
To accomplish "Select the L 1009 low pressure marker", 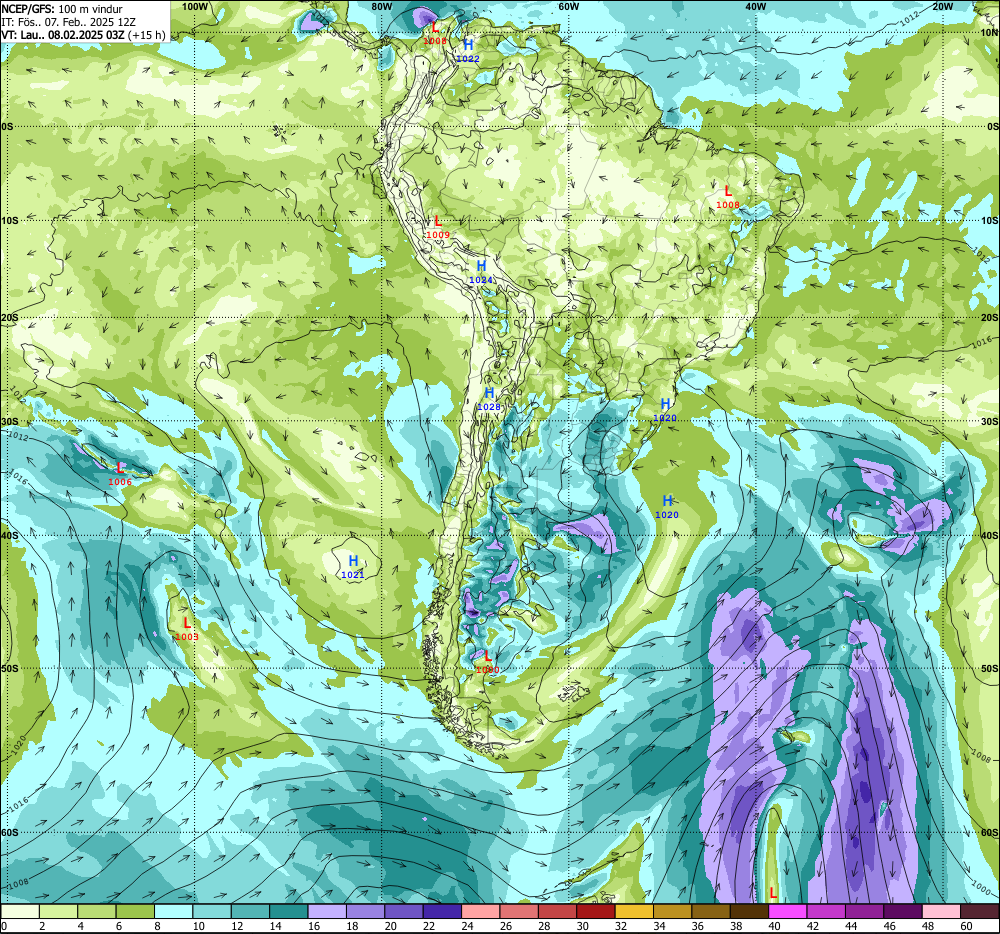I will [438, 227].
